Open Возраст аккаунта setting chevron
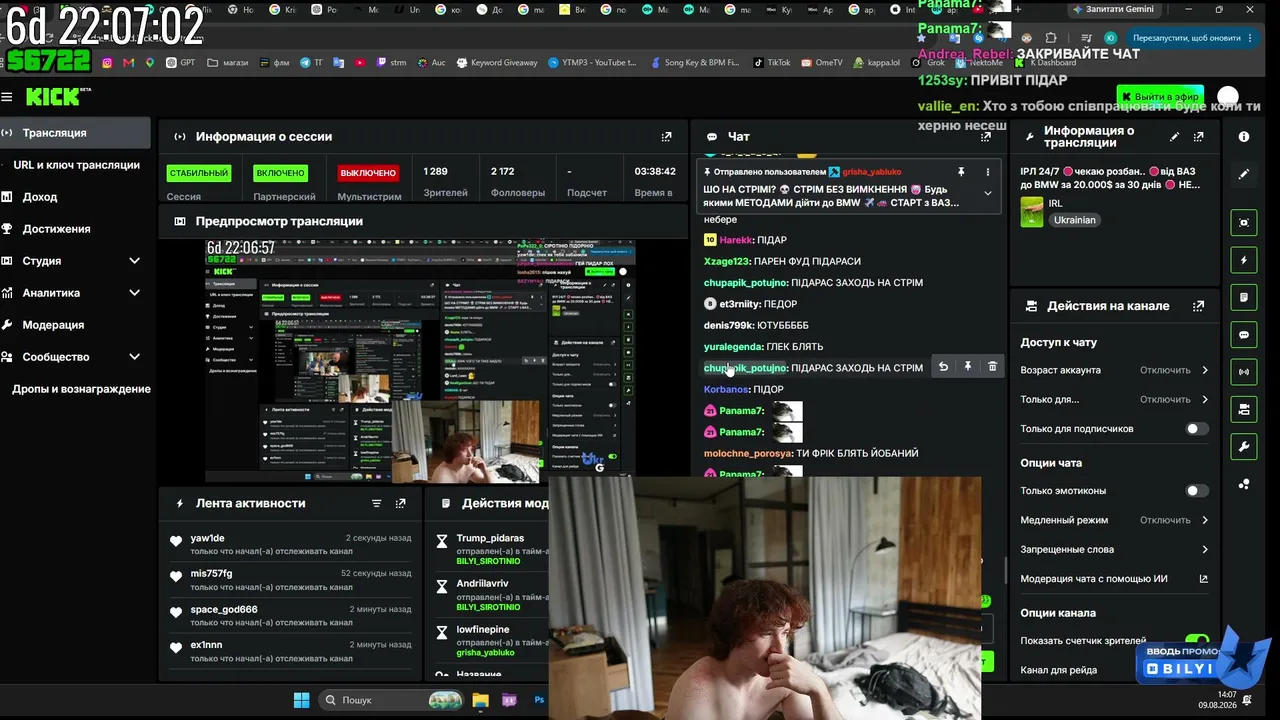1280x720 pixels. click(1204, 370)
